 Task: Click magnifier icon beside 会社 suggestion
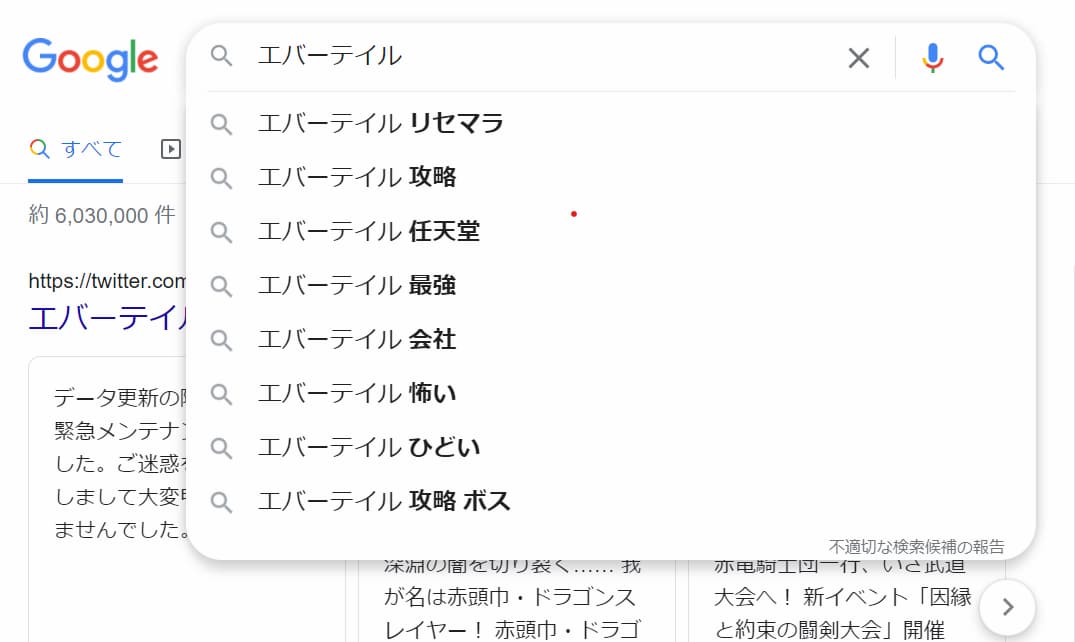coord(221,340)
